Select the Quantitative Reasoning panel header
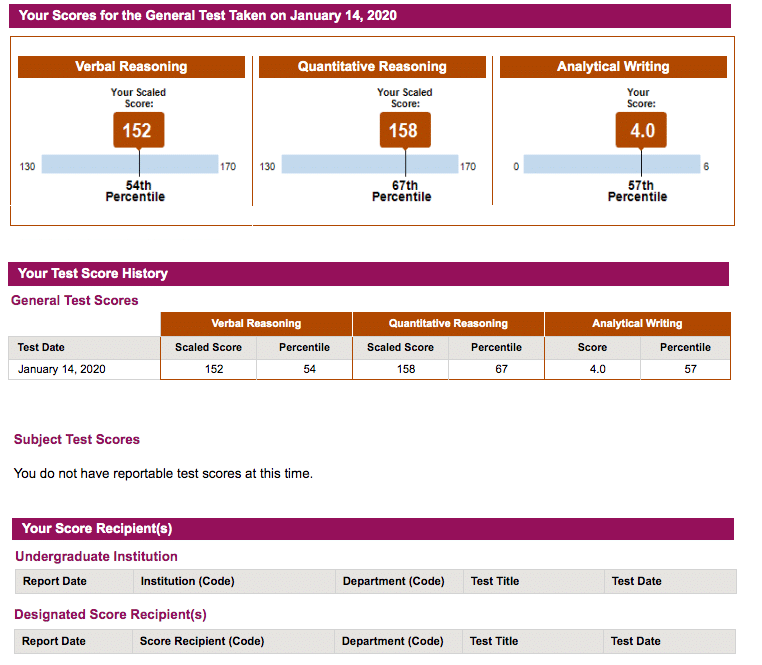The image size is (762, 665). coord(372,67)
